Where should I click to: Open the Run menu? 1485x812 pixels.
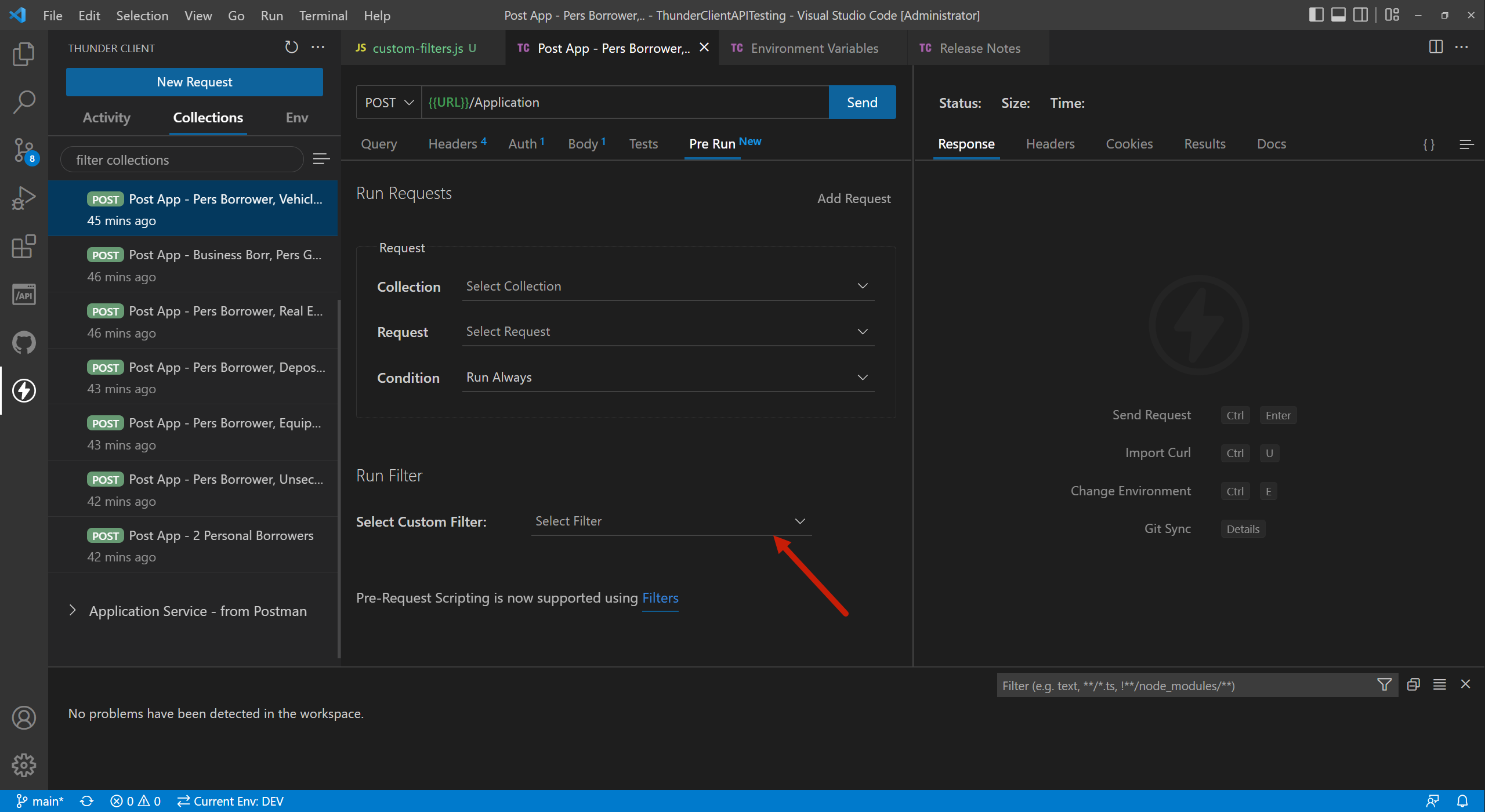pos(271,16)
